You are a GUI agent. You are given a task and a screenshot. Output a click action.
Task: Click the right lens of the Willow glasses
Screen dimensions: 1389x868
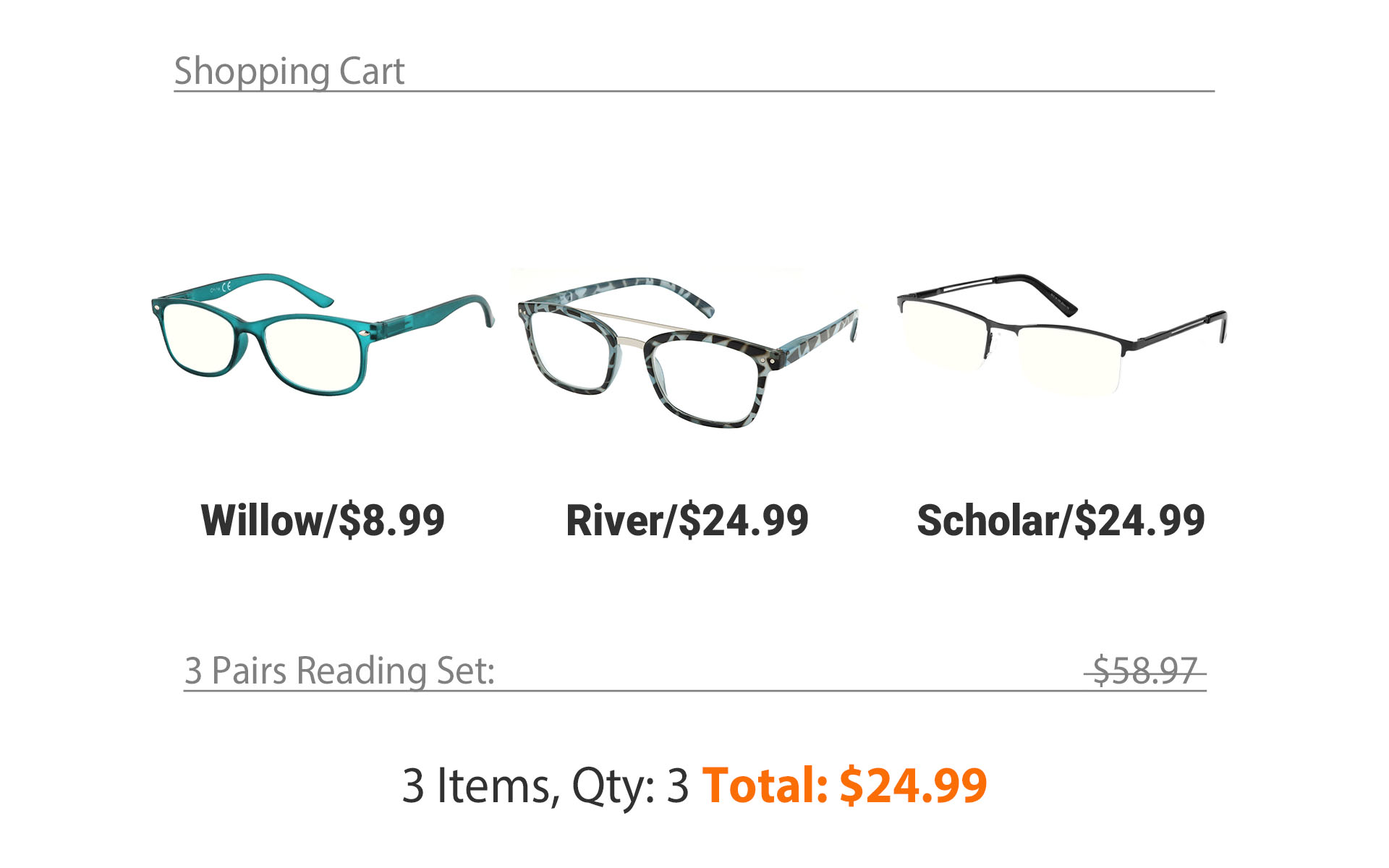click(313, 353)
